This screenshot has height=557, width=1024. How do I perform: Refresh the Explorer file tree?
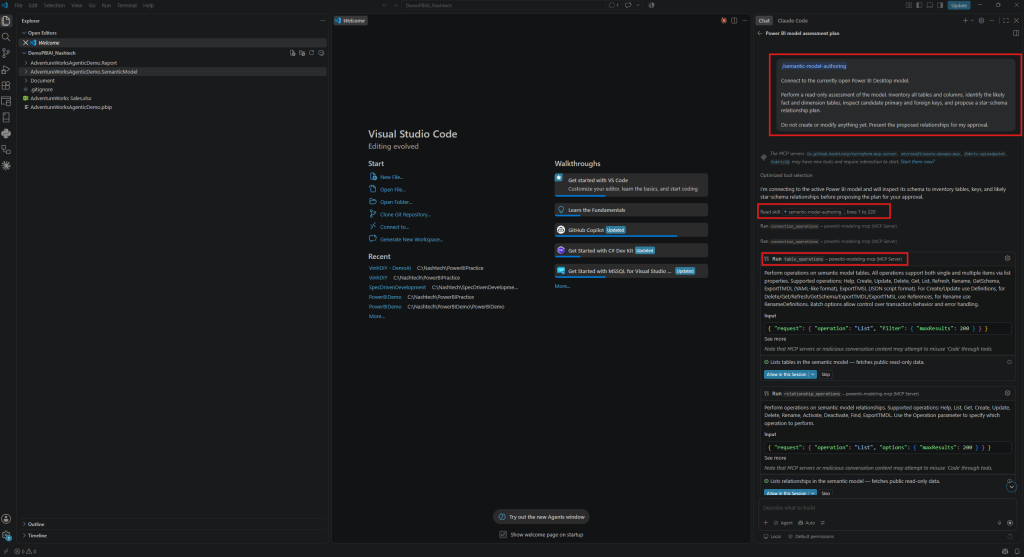tap(312, 53)
